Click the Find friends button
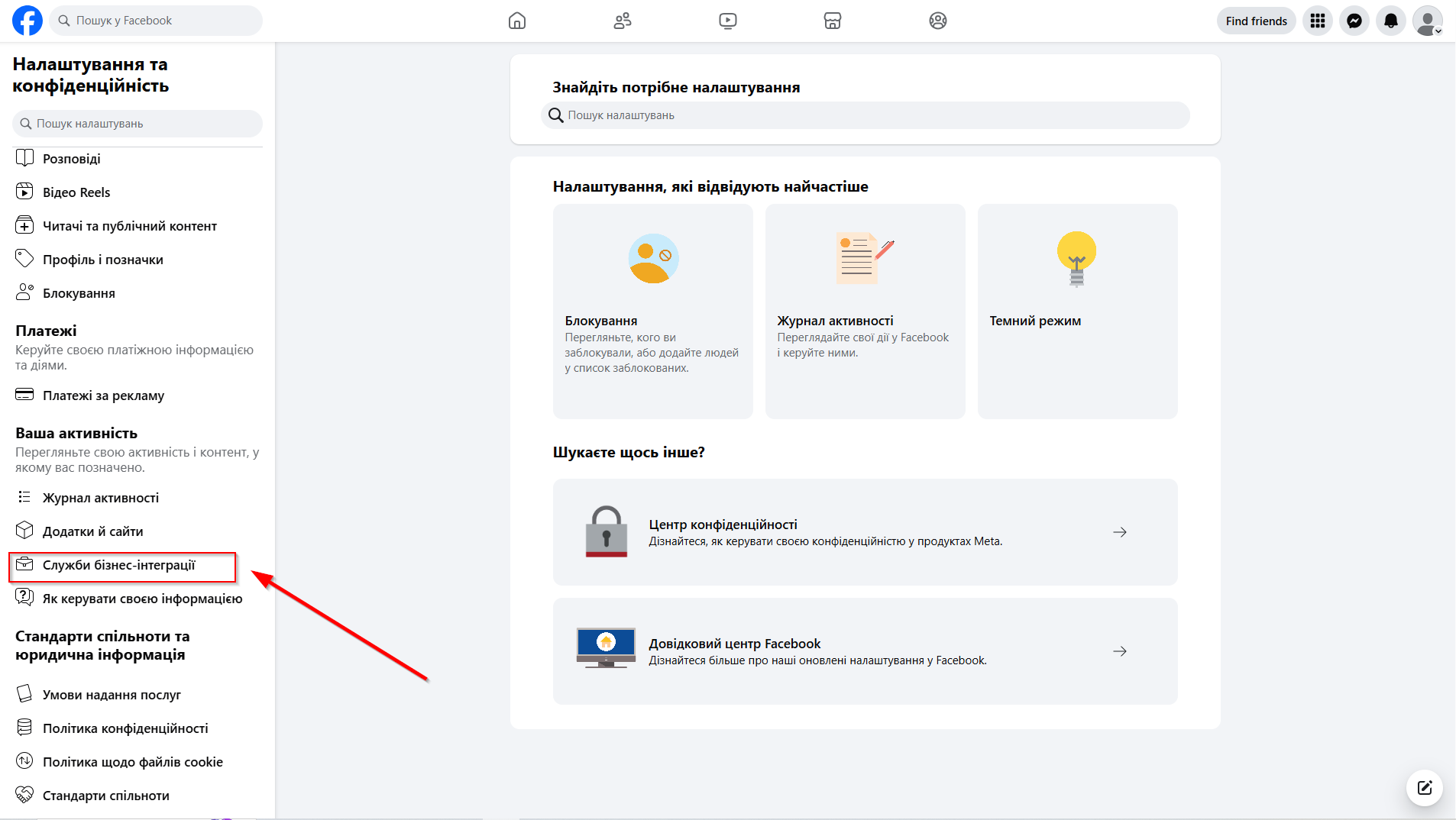This screenshot has height=820, width=1456. point(1257,21)
